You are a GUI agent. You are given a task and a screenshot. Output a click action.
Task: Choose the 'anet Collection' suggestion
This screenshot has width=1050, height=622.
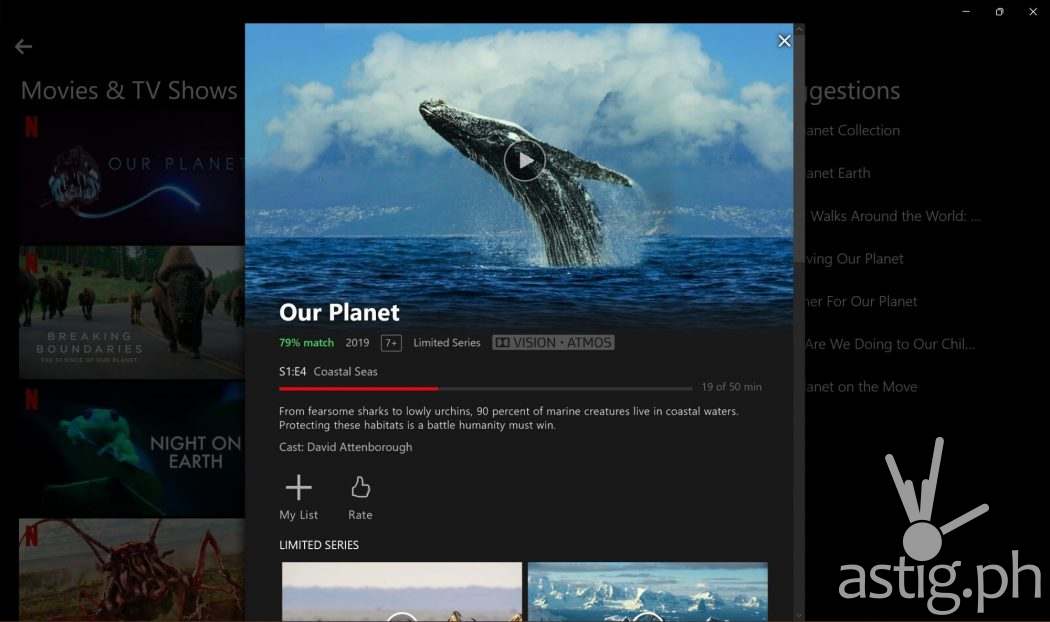(x=852, y=131)
